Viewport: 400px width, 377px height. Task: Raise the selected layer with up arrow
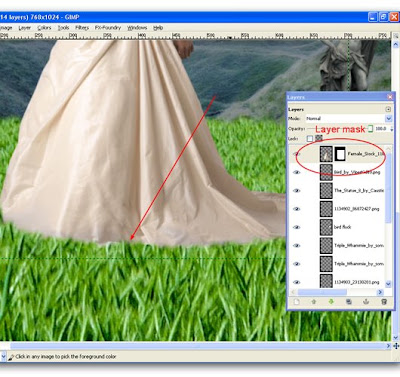(x=314, y=302)
